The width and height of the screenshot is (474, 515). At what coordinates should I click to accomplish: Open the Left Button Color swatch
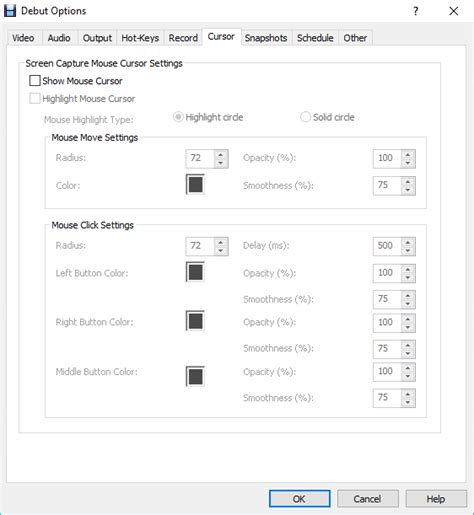(195, 272)
